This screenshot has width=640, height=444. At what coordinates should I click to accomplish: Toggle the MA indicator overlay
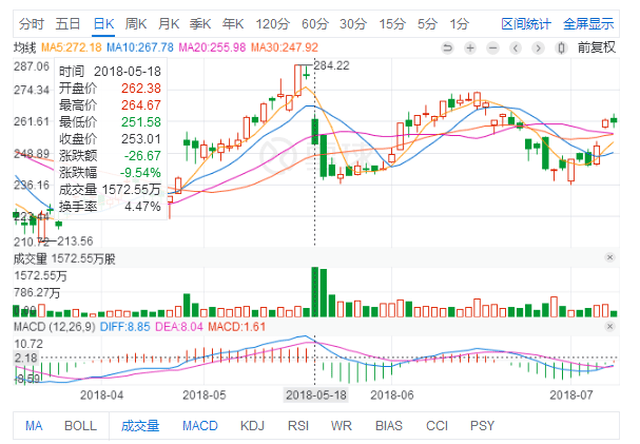point(34,426)
